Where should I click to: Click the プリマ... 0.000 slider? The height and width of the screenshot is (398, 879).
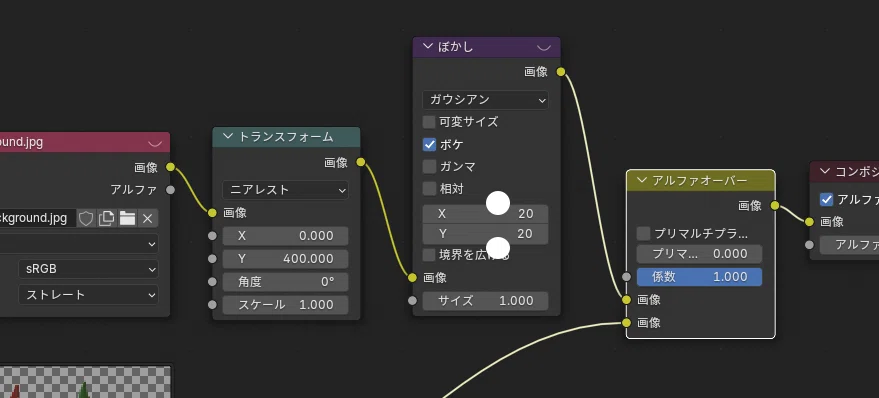(699, 254)
